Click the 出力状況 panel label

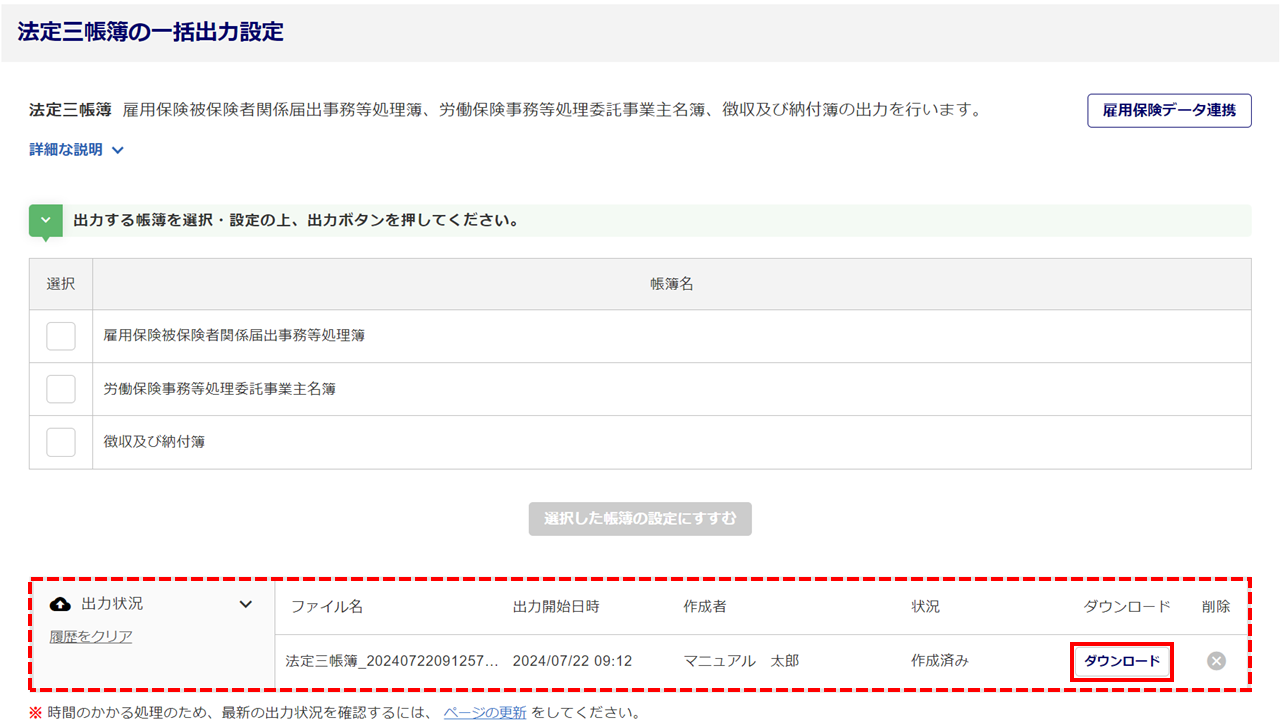112,604
